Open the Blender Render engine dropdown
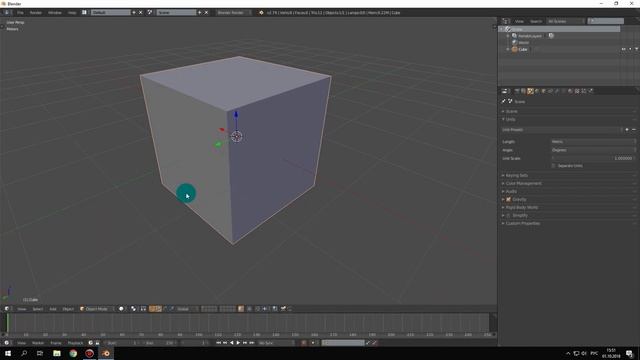 233,13
